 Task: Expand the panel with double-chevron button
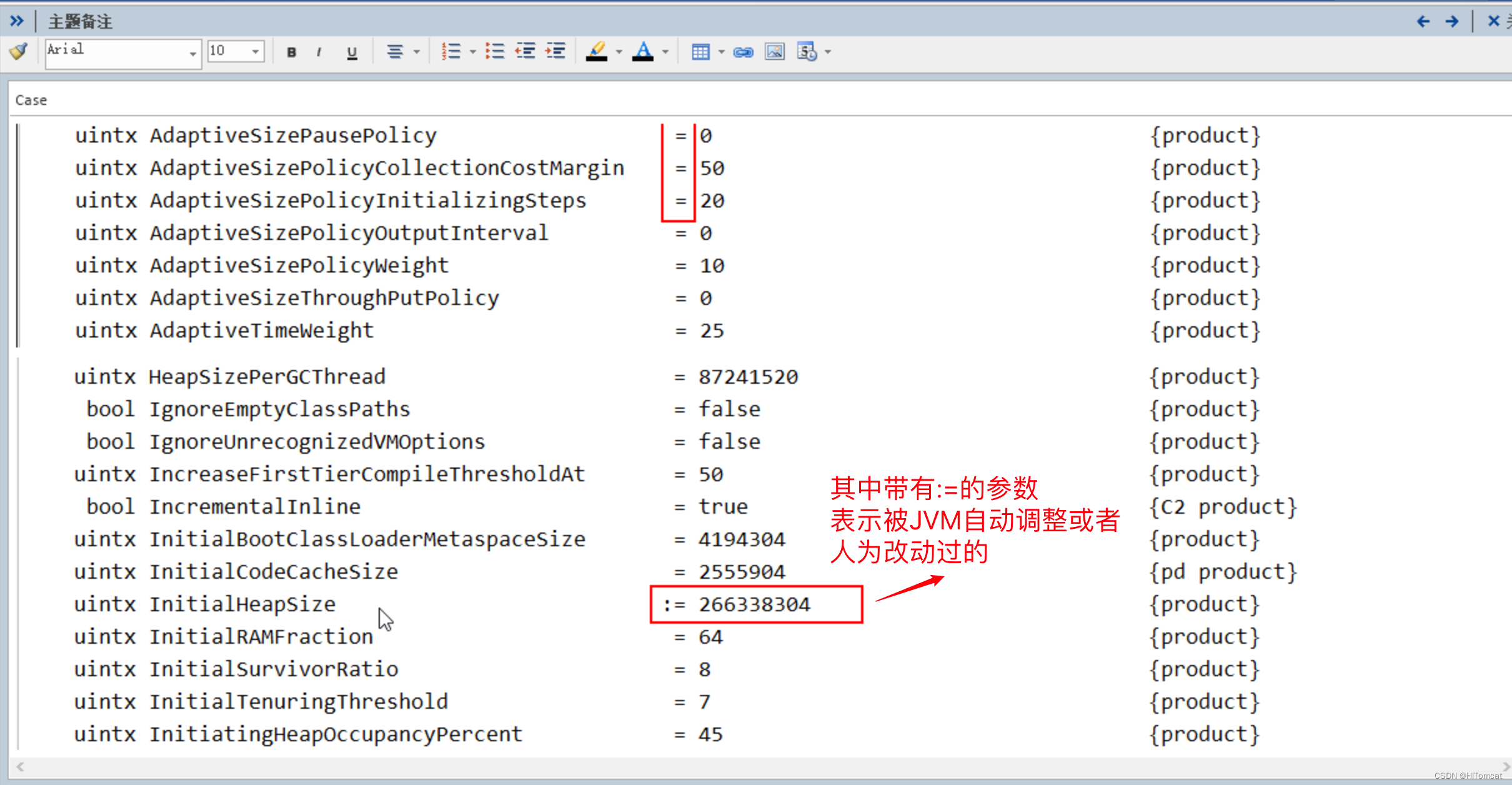click(x=17, y=21)
